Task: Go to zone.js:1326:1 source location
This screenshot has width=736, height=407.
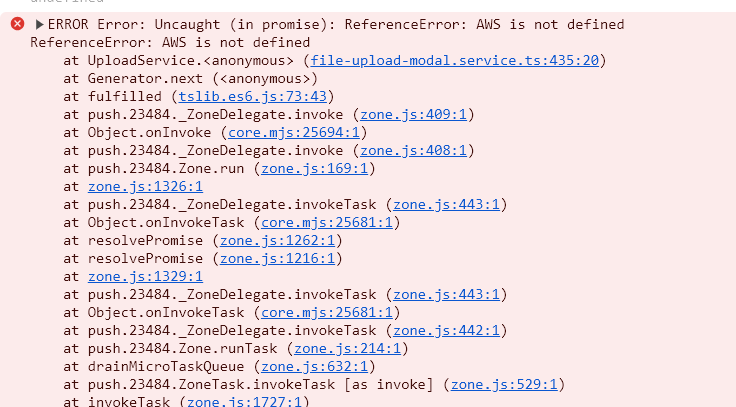Action: [145, 187]
